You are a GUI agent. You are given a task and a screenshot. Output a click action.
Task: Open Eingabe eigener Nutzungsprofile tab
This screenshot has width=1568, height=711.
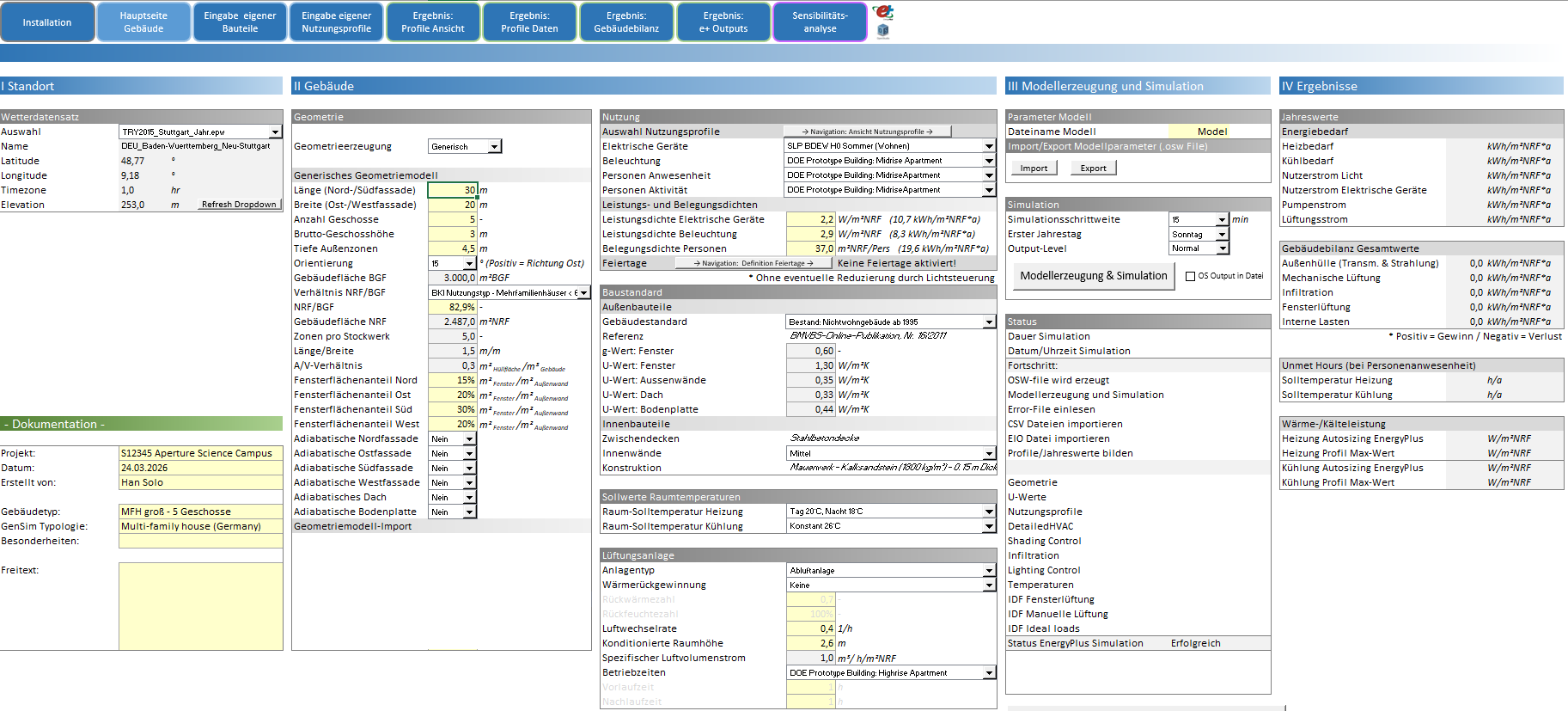pyautogui.click(x=337, y=22)
